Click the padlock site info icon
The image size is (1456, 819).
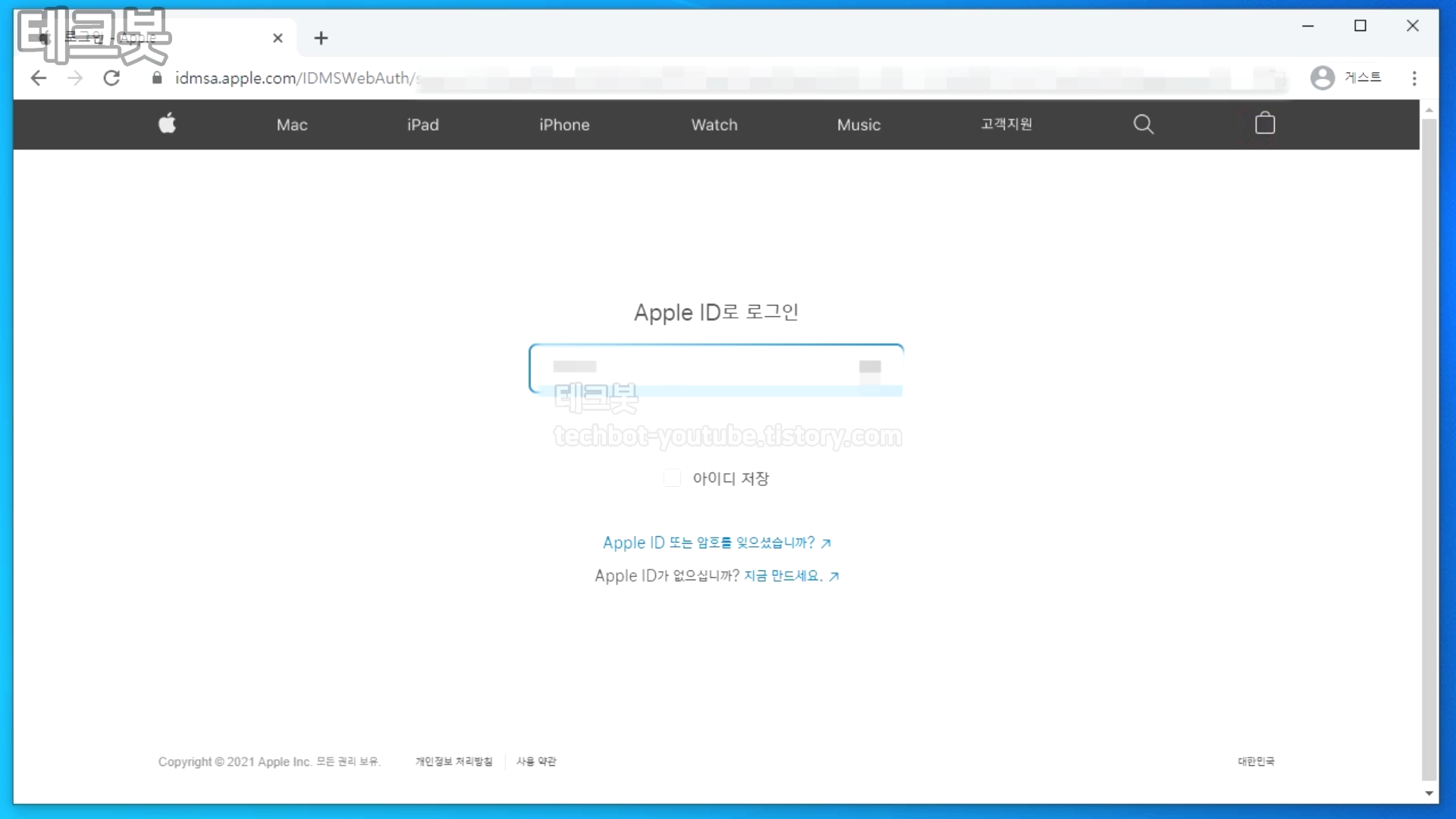coord(157,78)
